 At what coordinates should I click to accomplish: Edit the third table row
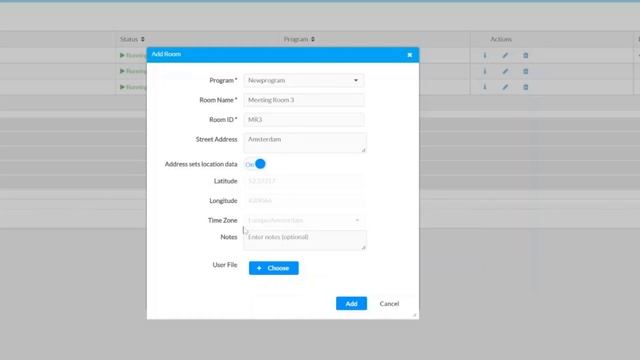[505, 87]
